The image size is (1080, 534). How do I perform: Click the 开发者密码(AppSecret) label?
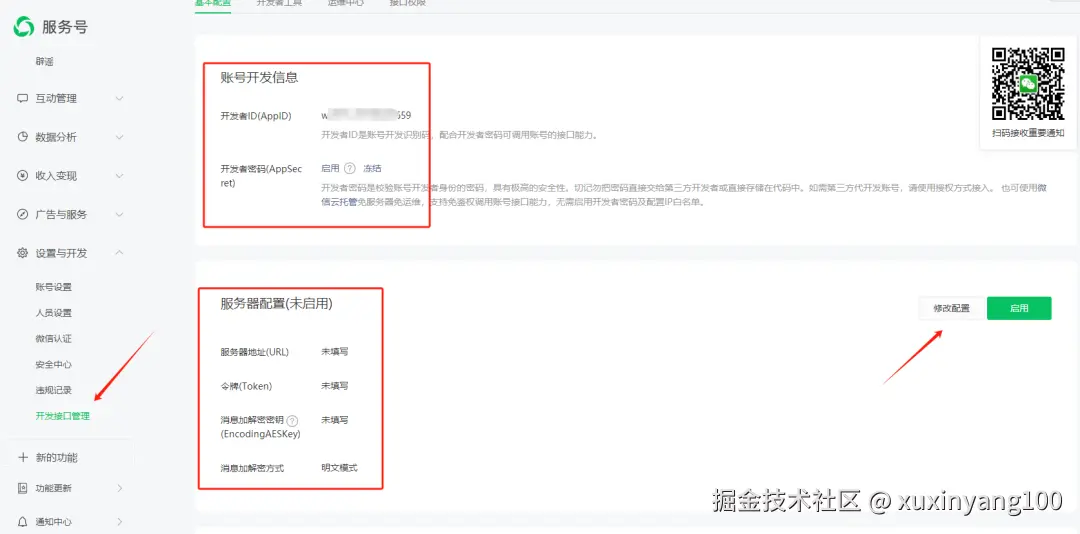(261, 176)
